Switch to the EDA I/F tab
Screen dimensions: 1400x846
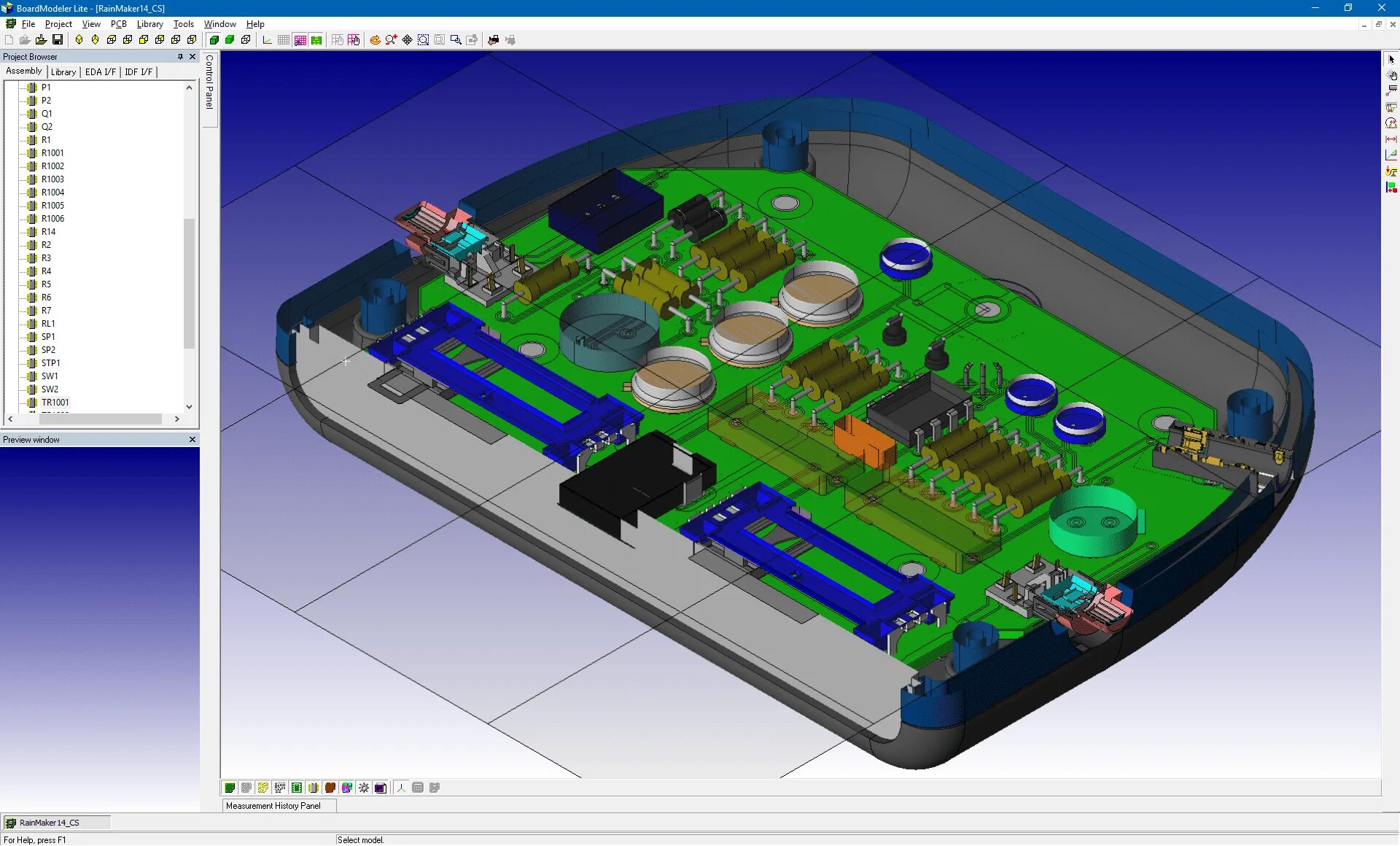100,71
